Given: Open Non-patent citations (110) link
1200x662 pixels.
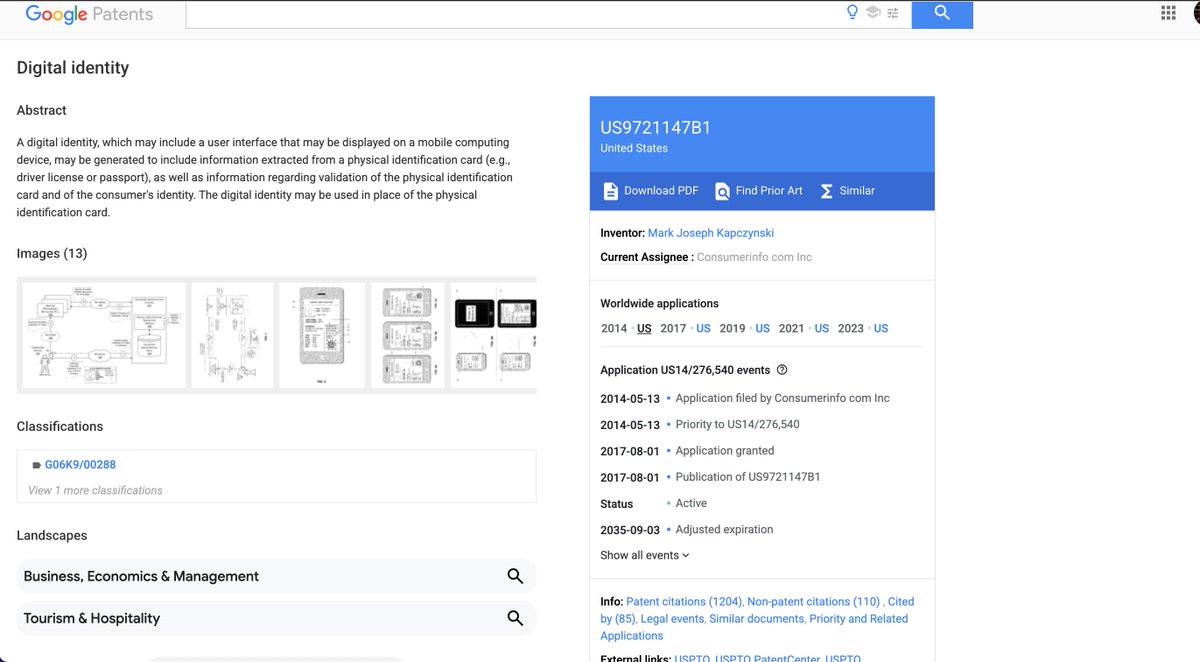Looking at the screenshot, I should coord(813,602).
